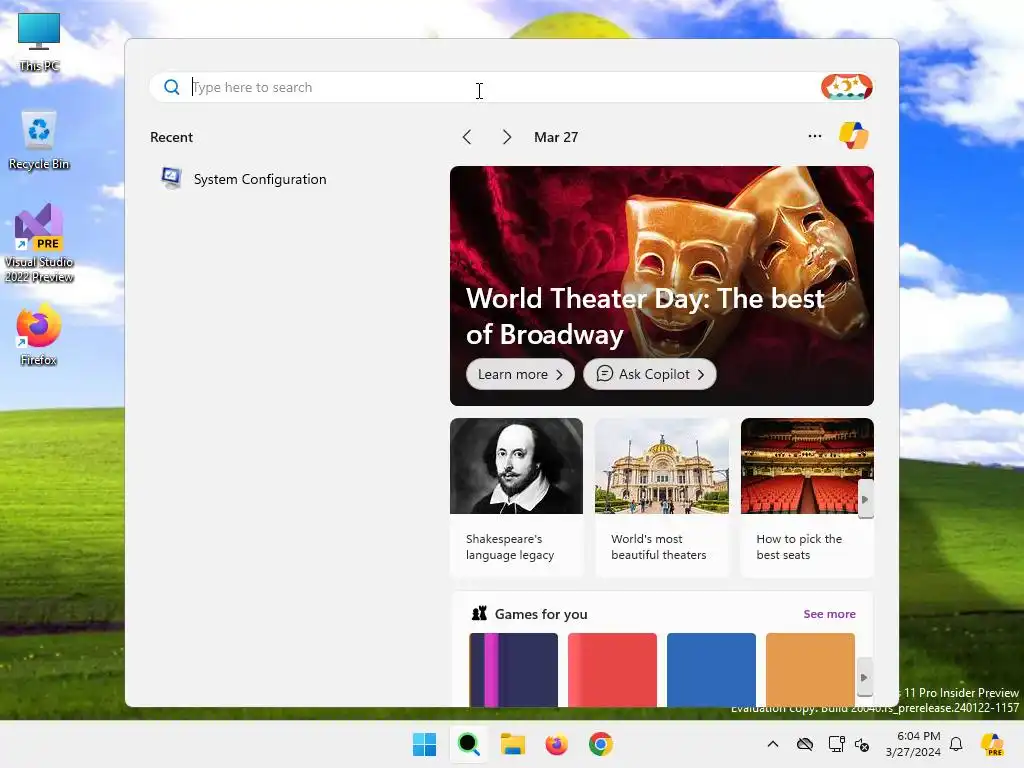Open How to pick the best seats card
The image size is (1024, 768).
(807, 498)
